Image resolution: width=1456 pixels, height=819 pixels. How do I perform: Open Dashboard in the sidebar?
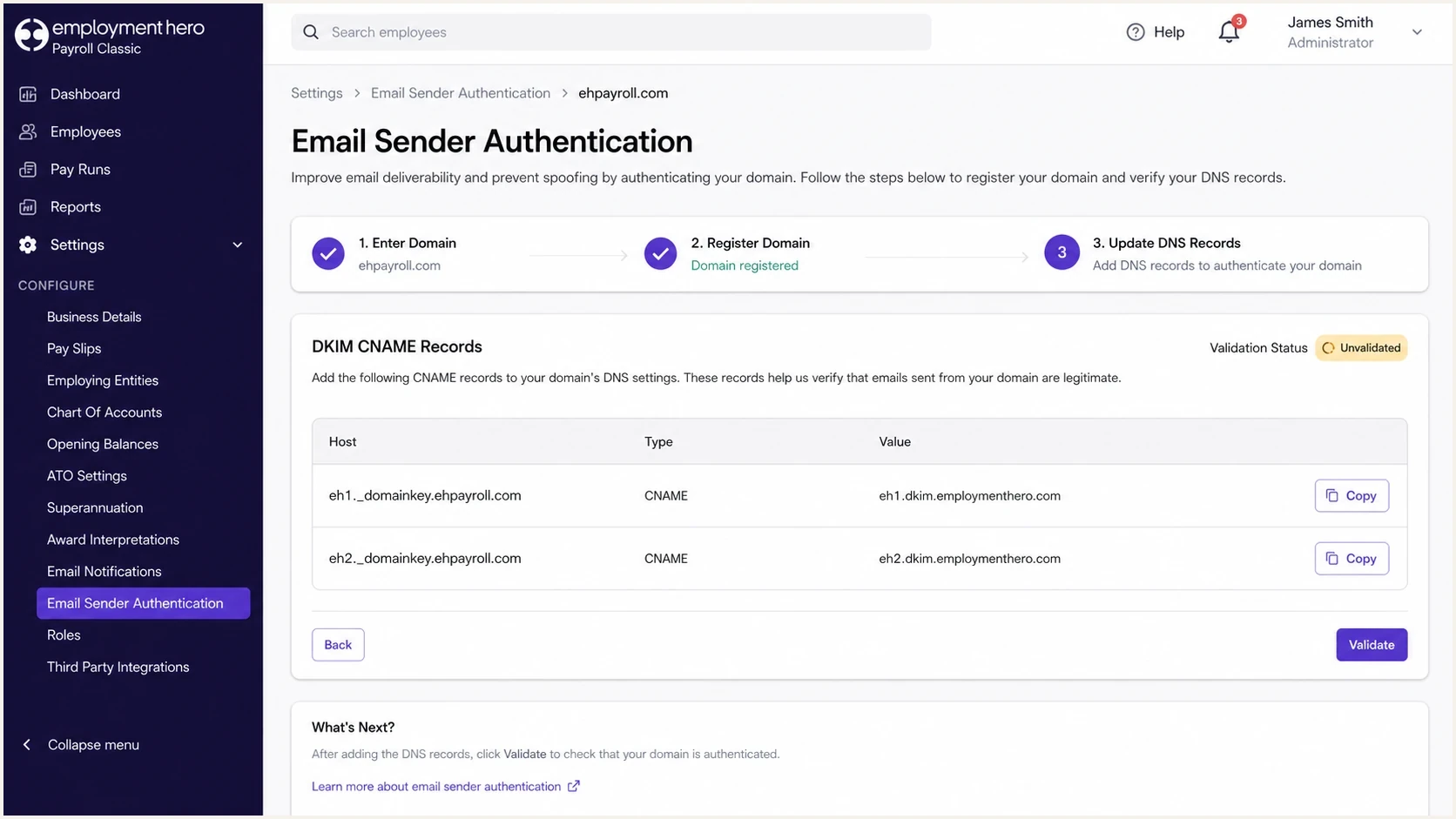coord(85,94)
